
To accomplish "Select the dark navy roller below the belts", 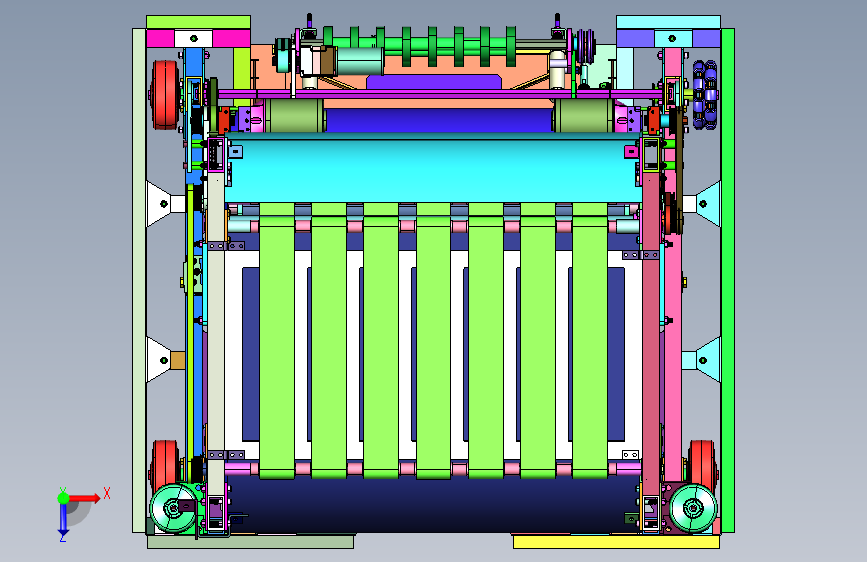I will tap(434, 504).
